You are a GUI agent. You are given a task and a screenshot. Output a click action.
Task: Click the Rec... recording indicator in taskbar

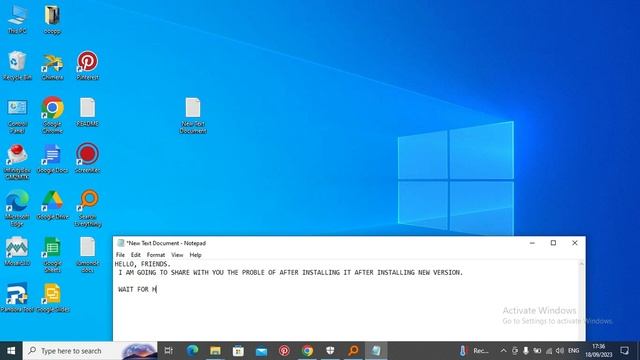[x=473, y=351]
